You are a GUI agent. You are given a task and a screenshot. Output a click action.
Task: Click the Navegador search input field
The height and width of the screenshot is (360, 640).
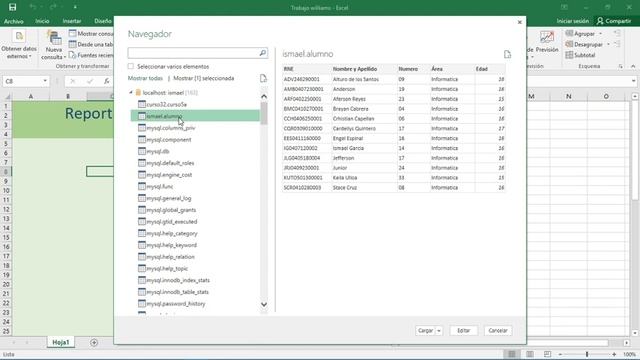coord(193,53)
